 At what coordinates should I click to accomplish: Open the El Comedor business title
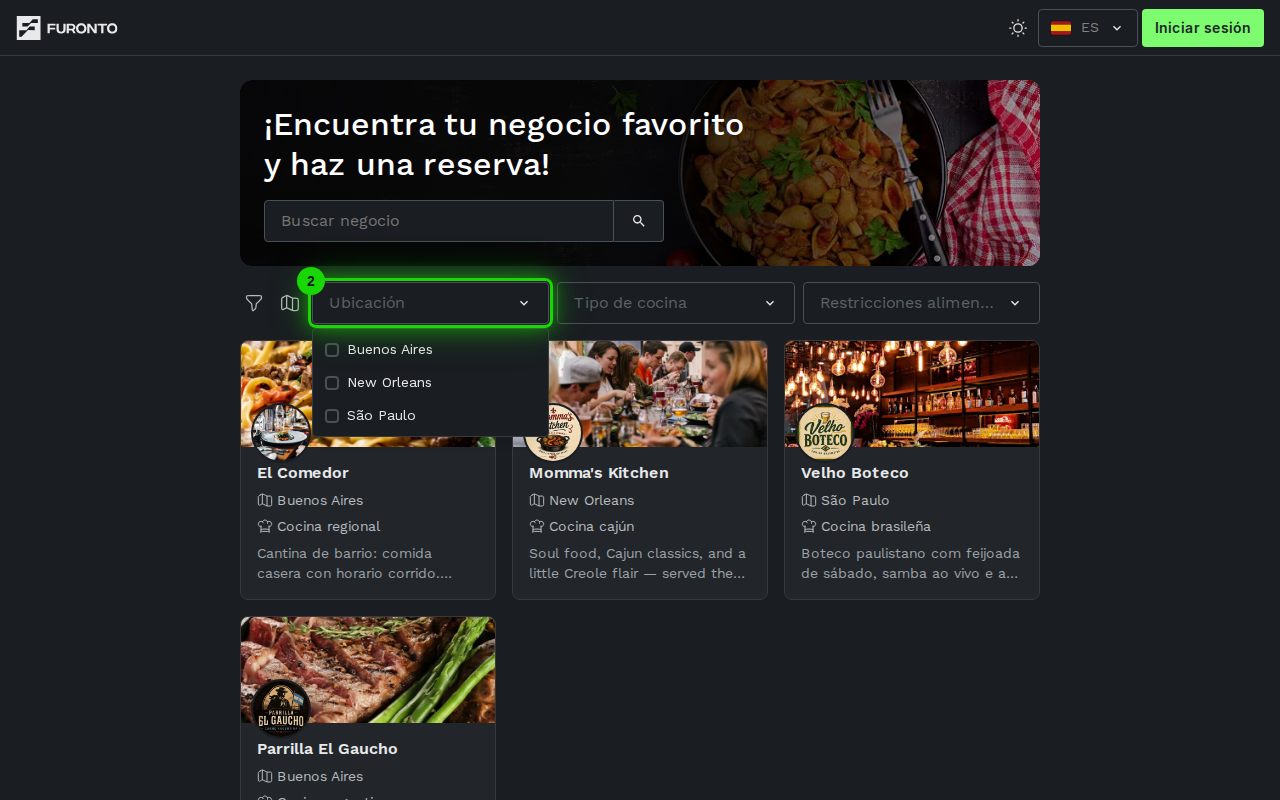coord(303,473)
